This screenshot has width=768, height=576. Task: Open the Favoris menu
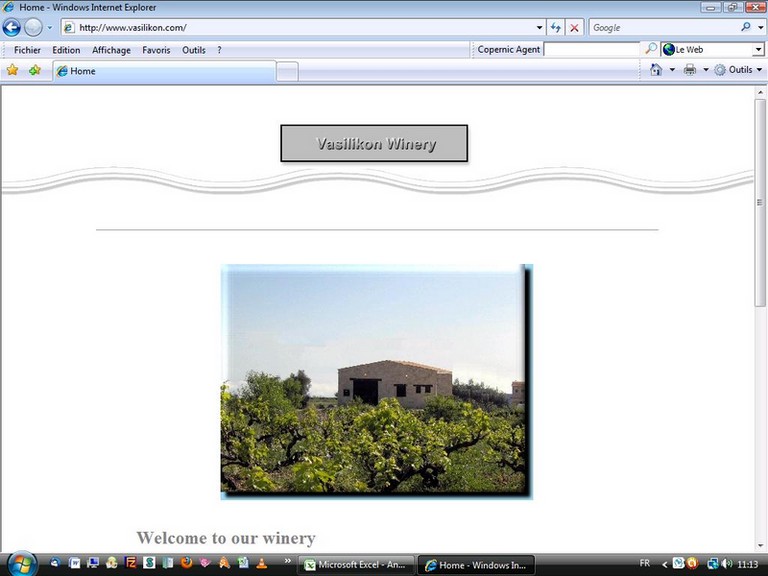click(156, 50)
